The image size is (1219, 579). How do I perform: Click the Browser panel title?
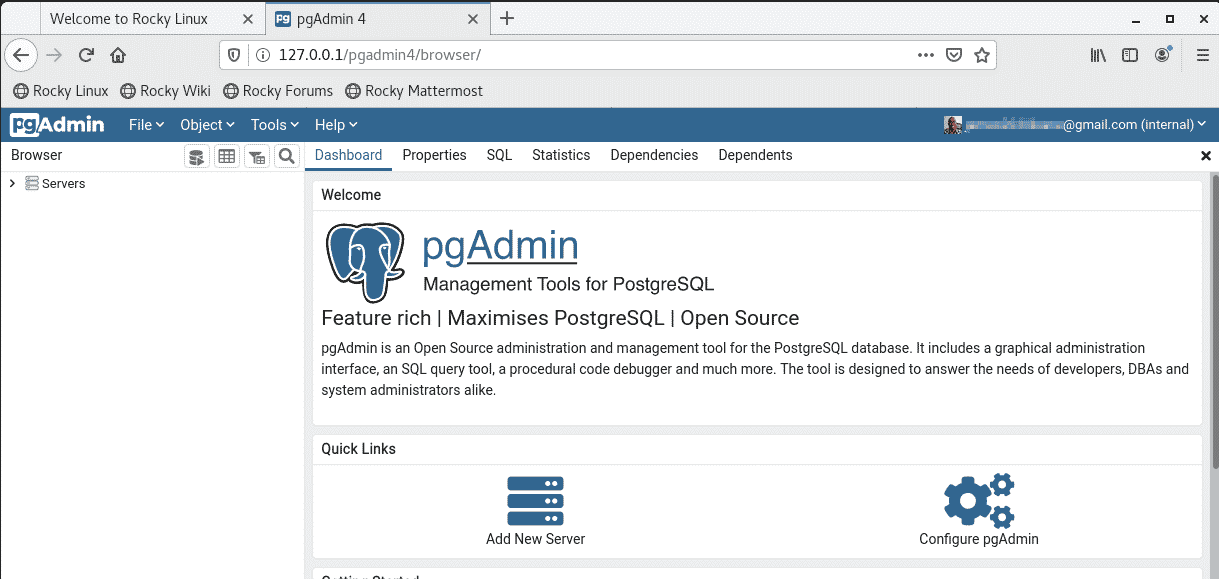tap(37, 155)
